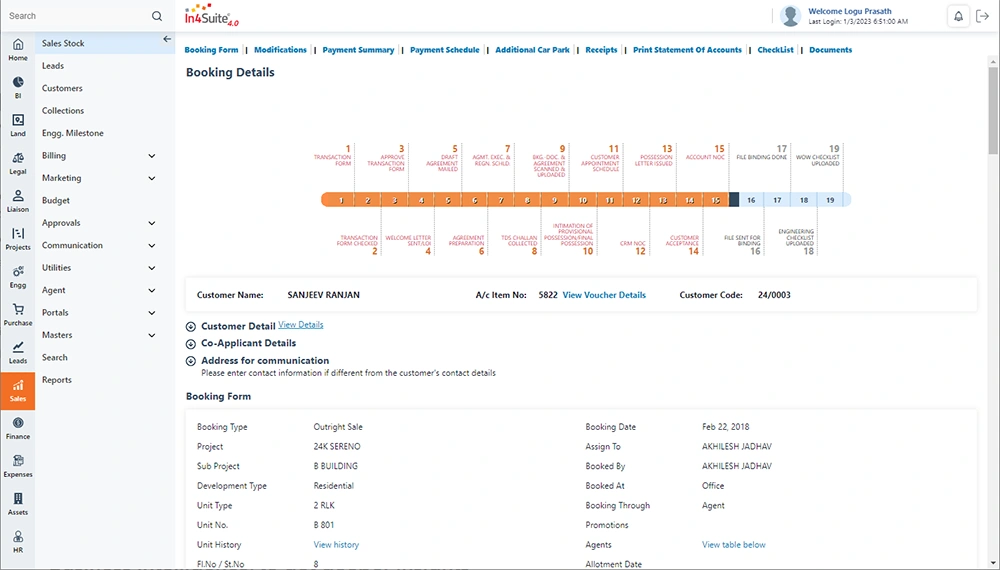Open the Receipts tab

pyautogui.click(x=601, y=50)
